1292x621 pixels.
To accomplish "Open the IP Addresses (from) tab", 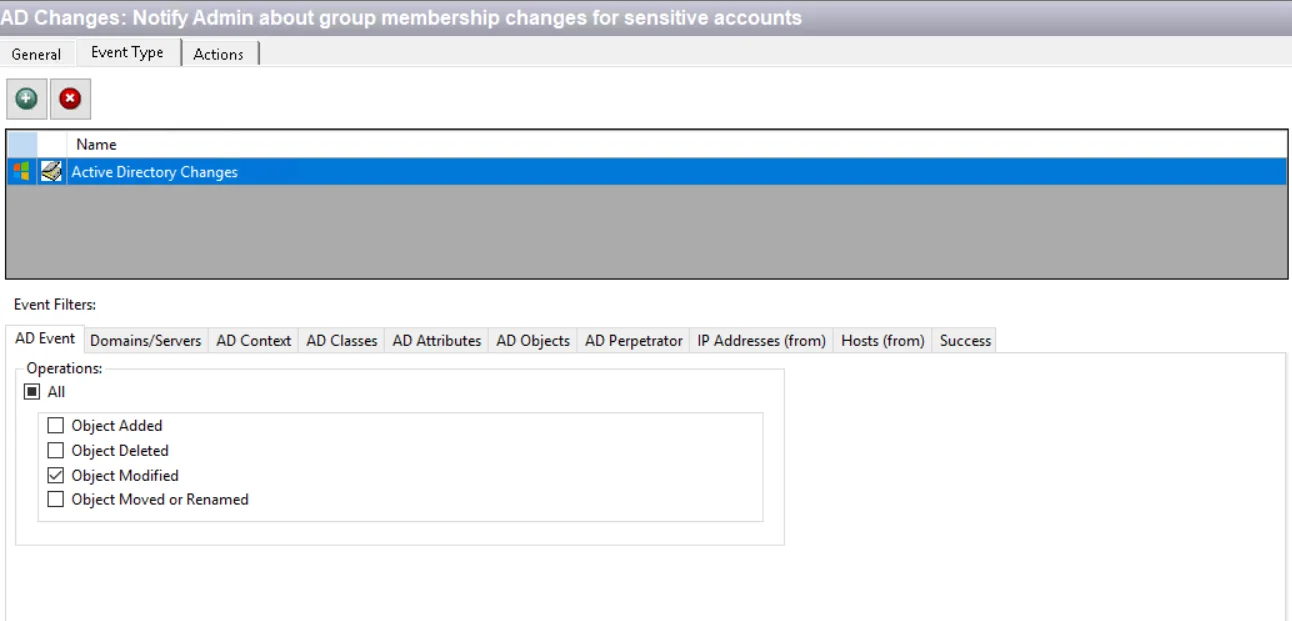I will click(762, 341).
